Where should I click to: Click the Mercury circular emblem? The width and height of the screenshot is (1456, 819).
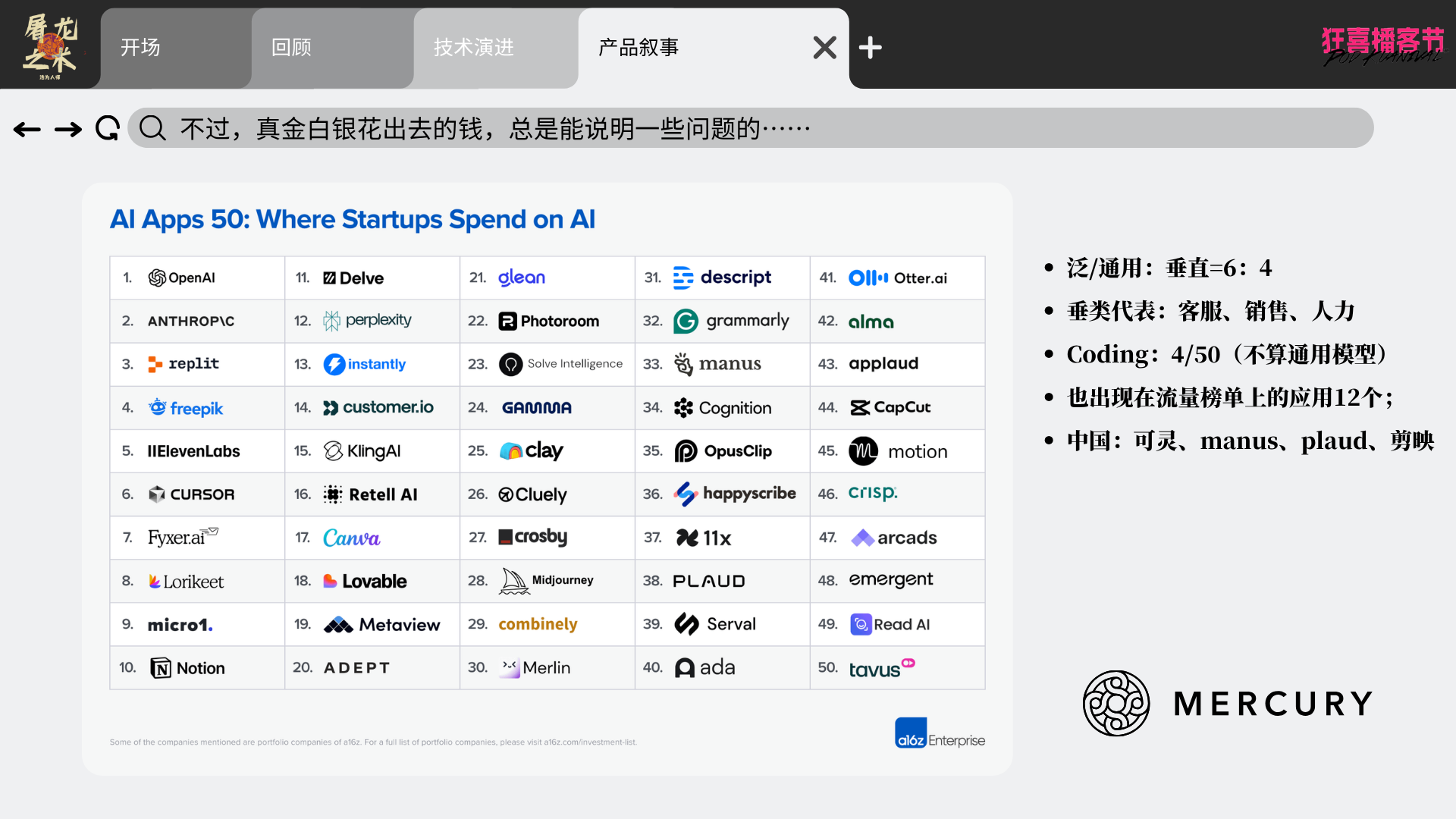[x=1116, y=703]
